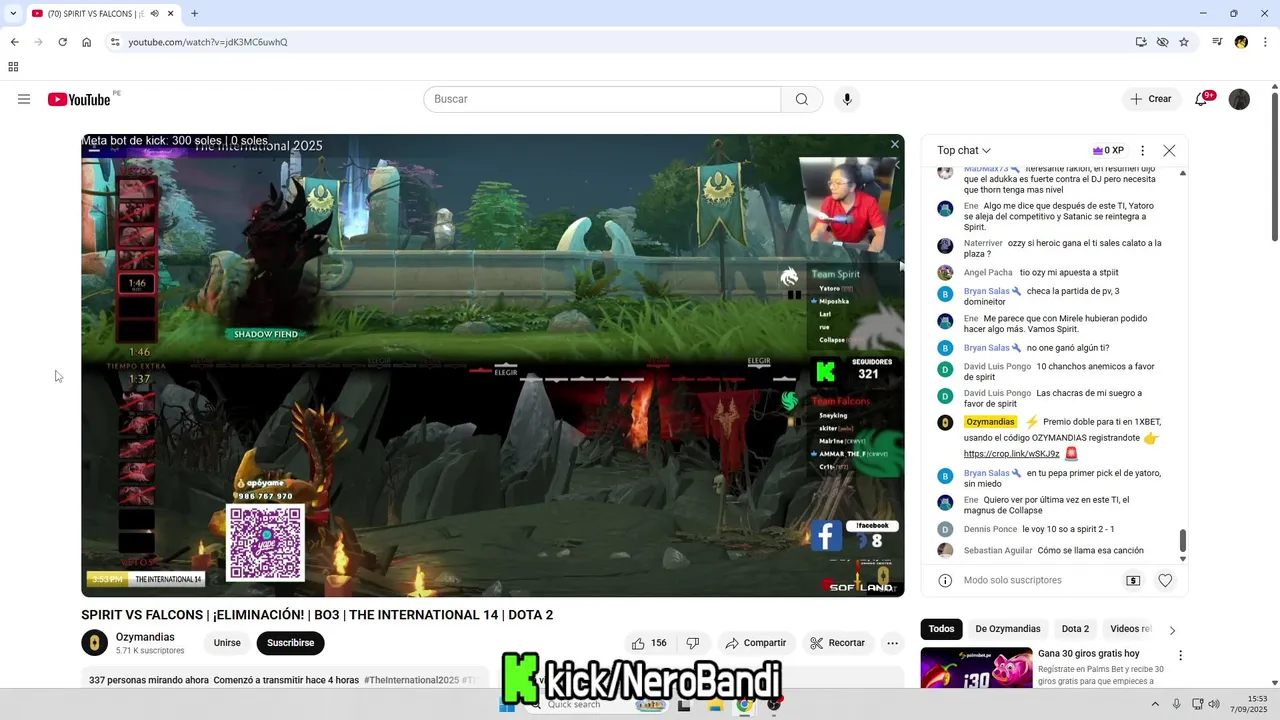Expand the Top chat dropdown

tap(964, 151)
